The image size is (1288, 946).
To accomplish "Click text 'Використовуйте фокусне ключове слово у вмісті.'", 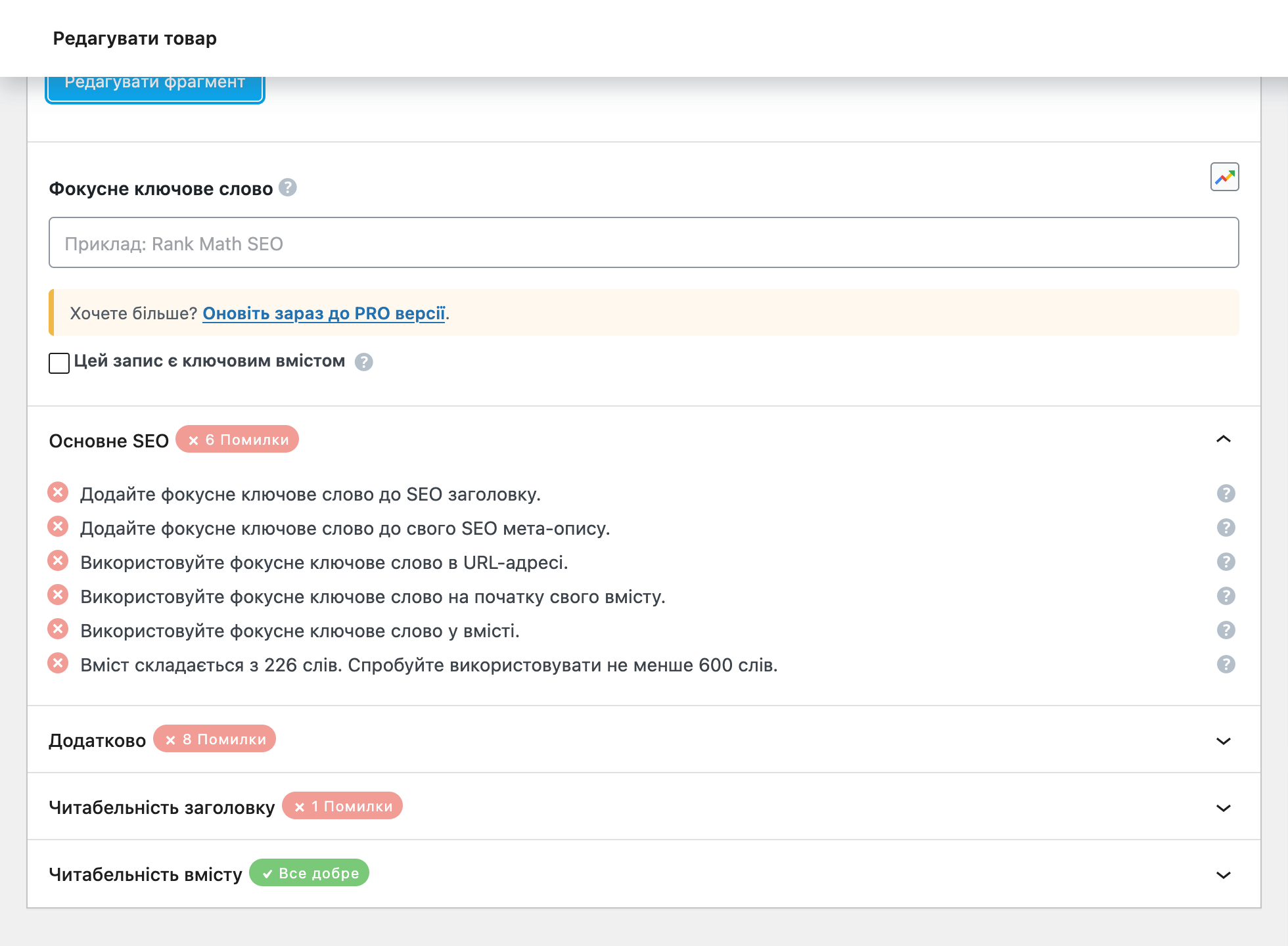I will 300,631.
